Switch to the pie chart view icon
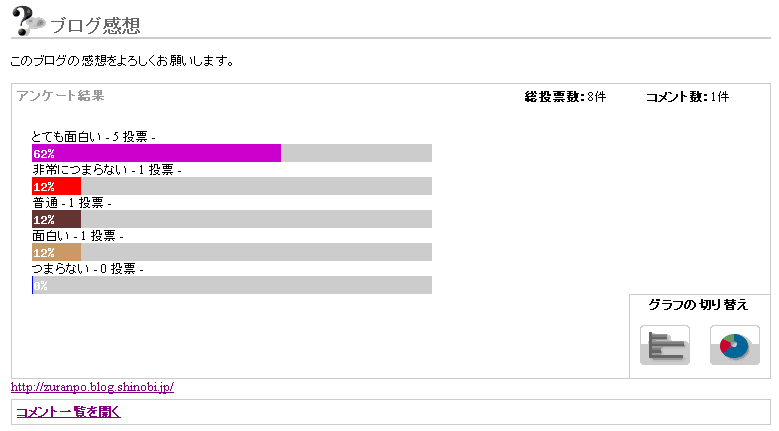This screenshot has height=431, width=779. [x=734, y=346]
